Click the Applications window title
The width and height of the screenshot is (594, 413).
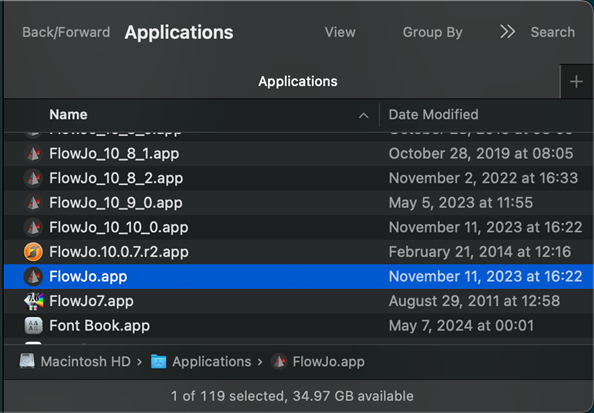179,33
